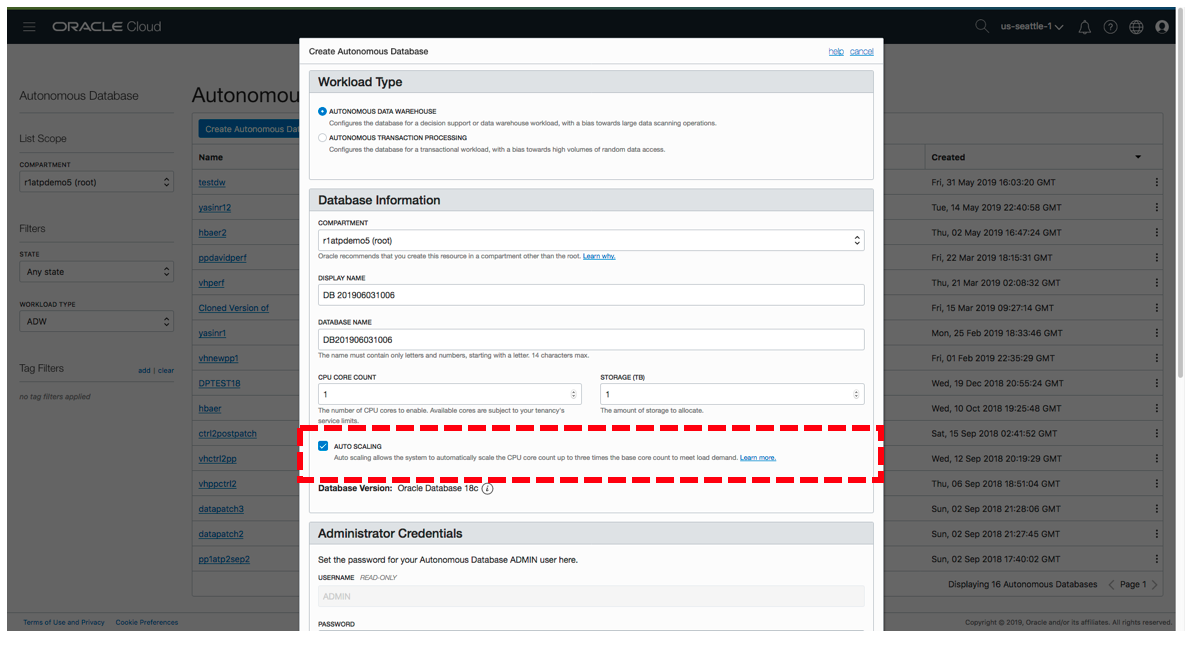Open actions menu for 14 May 2019 row

[1157, 208]
